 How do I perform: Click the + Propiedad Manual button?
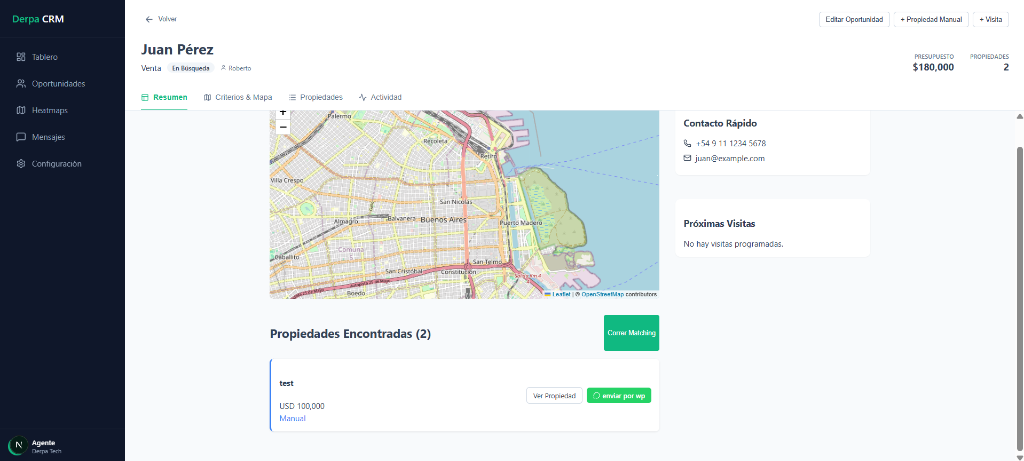click(x=930, y=19)
